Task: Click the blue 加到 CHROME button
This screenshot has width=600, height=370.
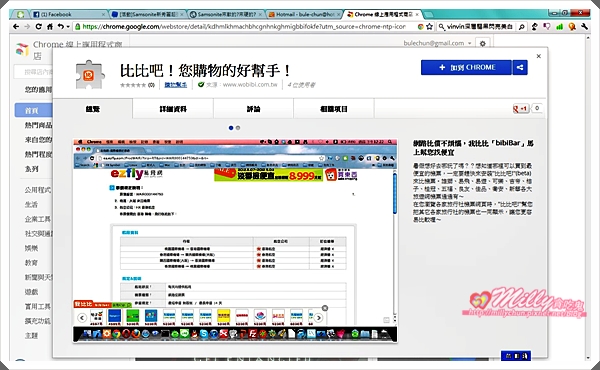Action: 466,68
